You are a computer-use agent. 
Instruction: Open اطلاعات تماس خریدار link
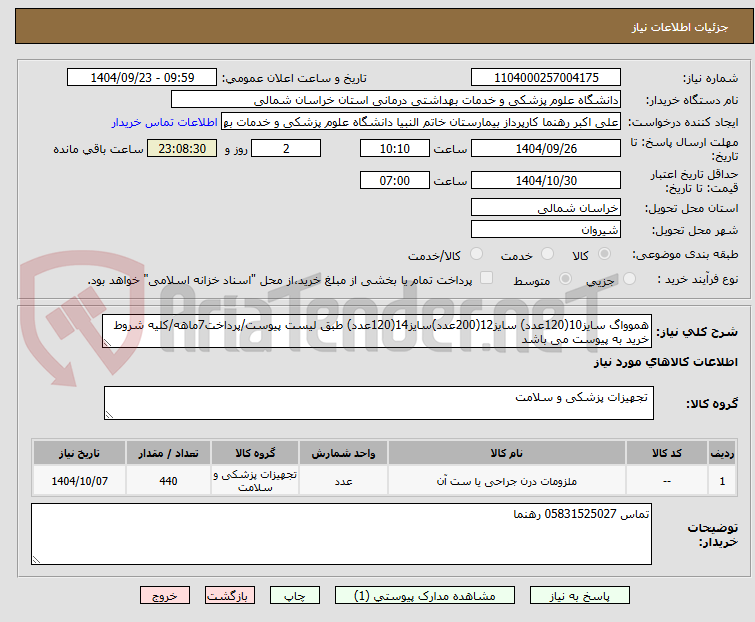click(165, 122)
